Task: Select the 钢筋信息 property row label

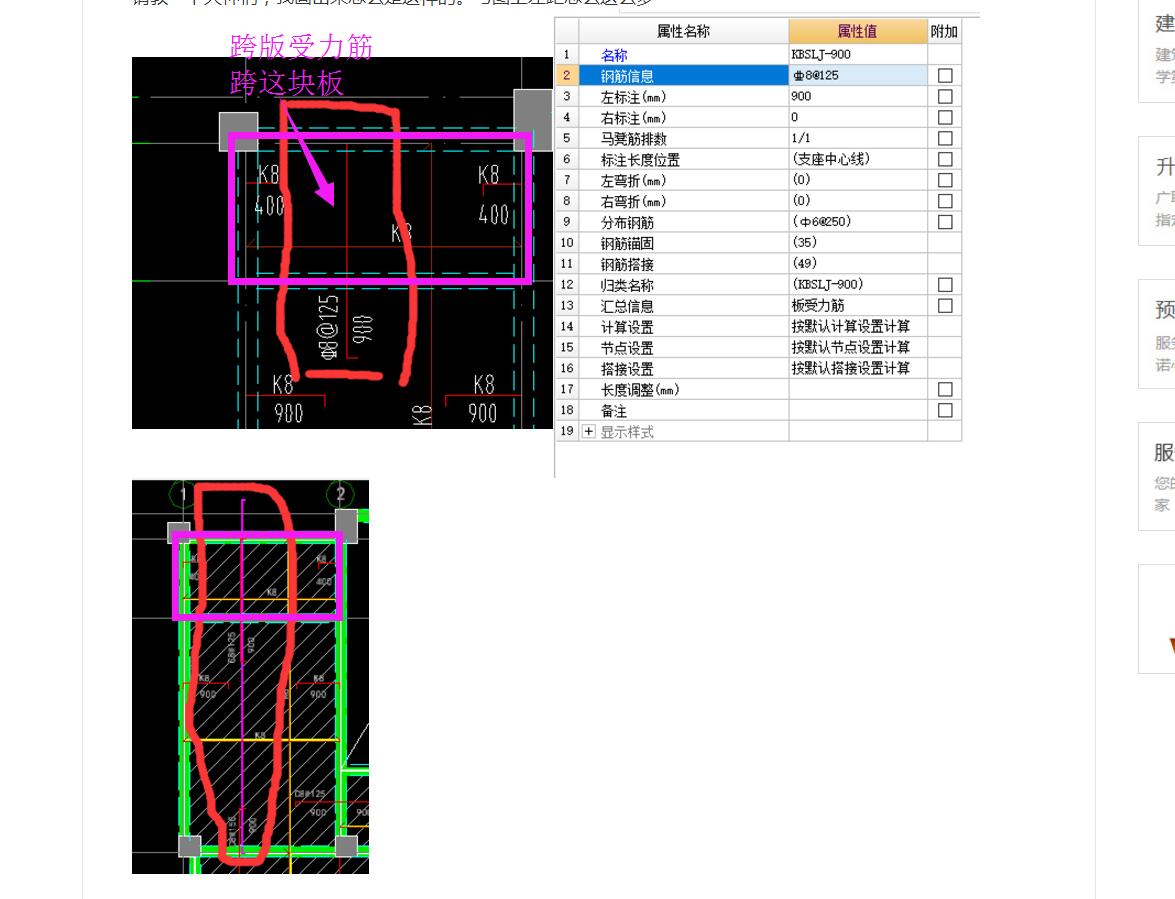Action: [627, 76]
